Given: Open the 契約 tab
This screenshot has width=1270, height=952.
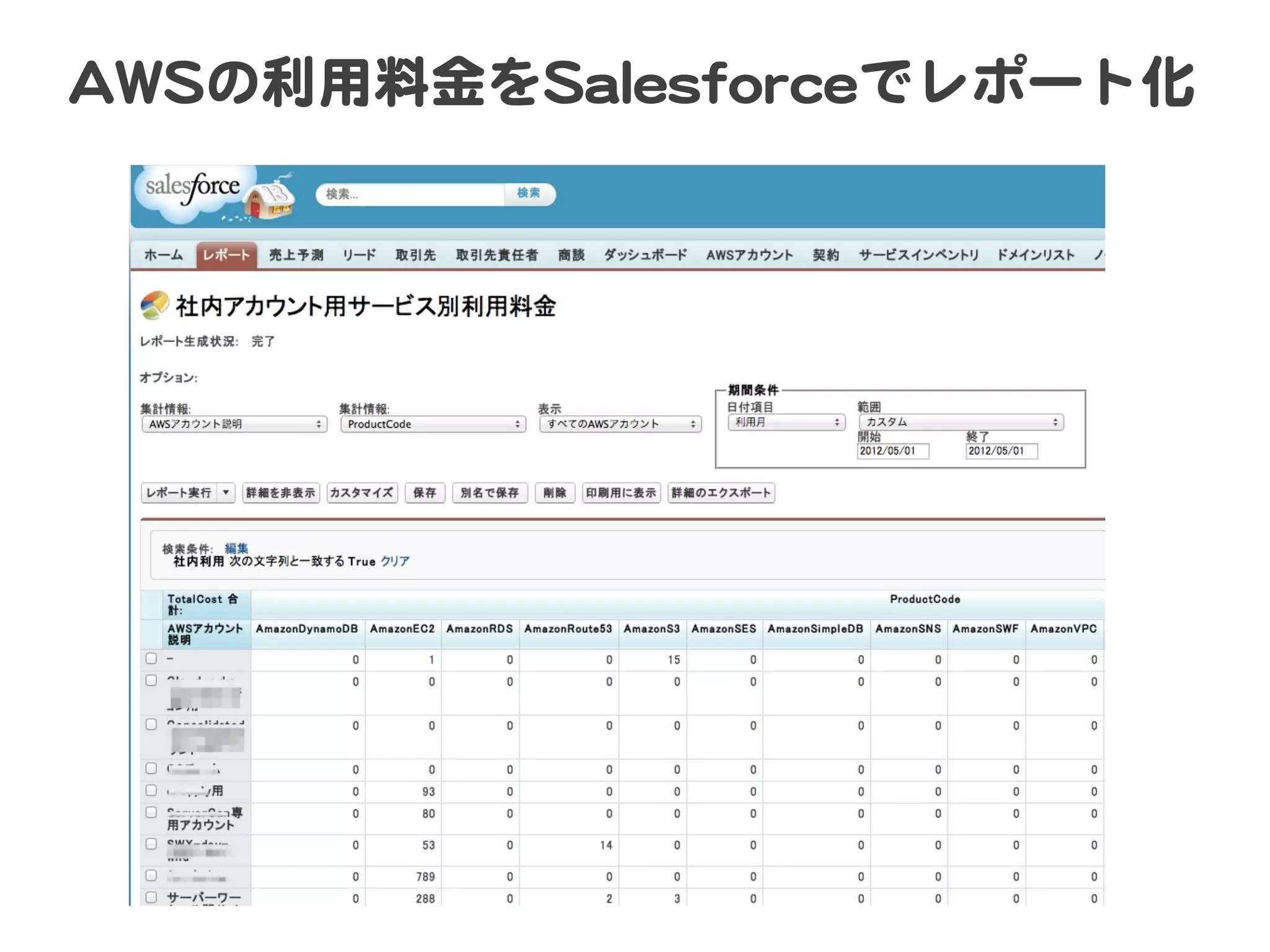Looking at the screenshot, I should click(826, 255).
